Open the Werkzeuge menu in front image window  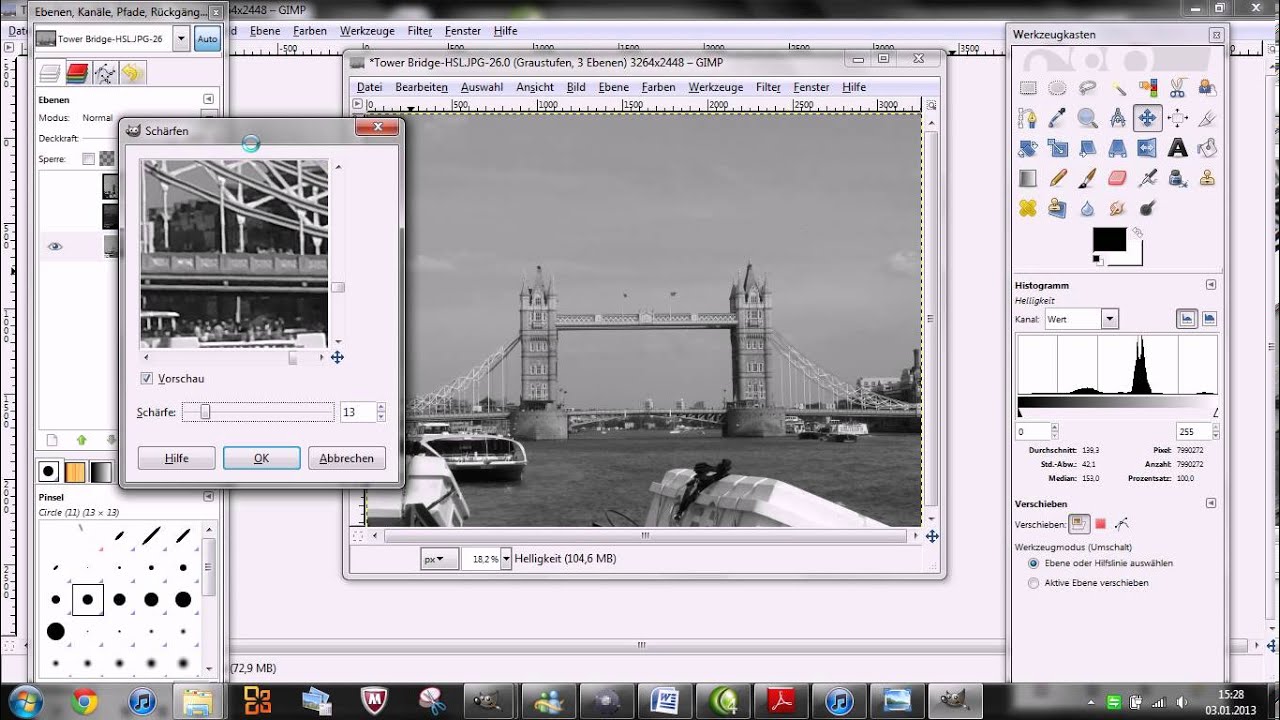(x=716, y=87)
